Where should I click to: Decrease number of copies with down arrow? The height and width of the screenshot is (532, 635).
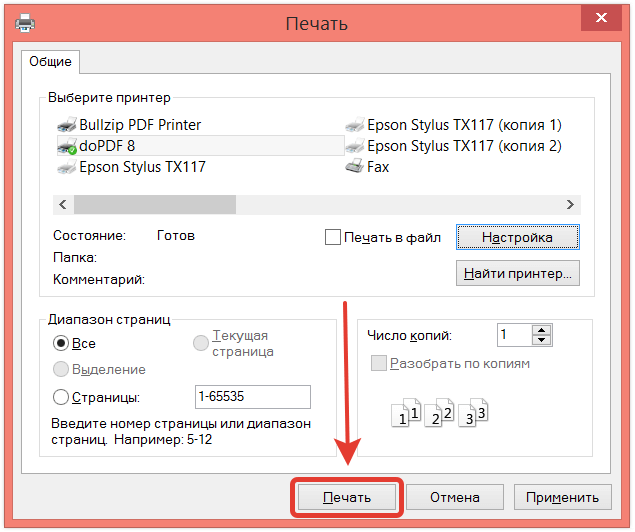coord(541,340)
